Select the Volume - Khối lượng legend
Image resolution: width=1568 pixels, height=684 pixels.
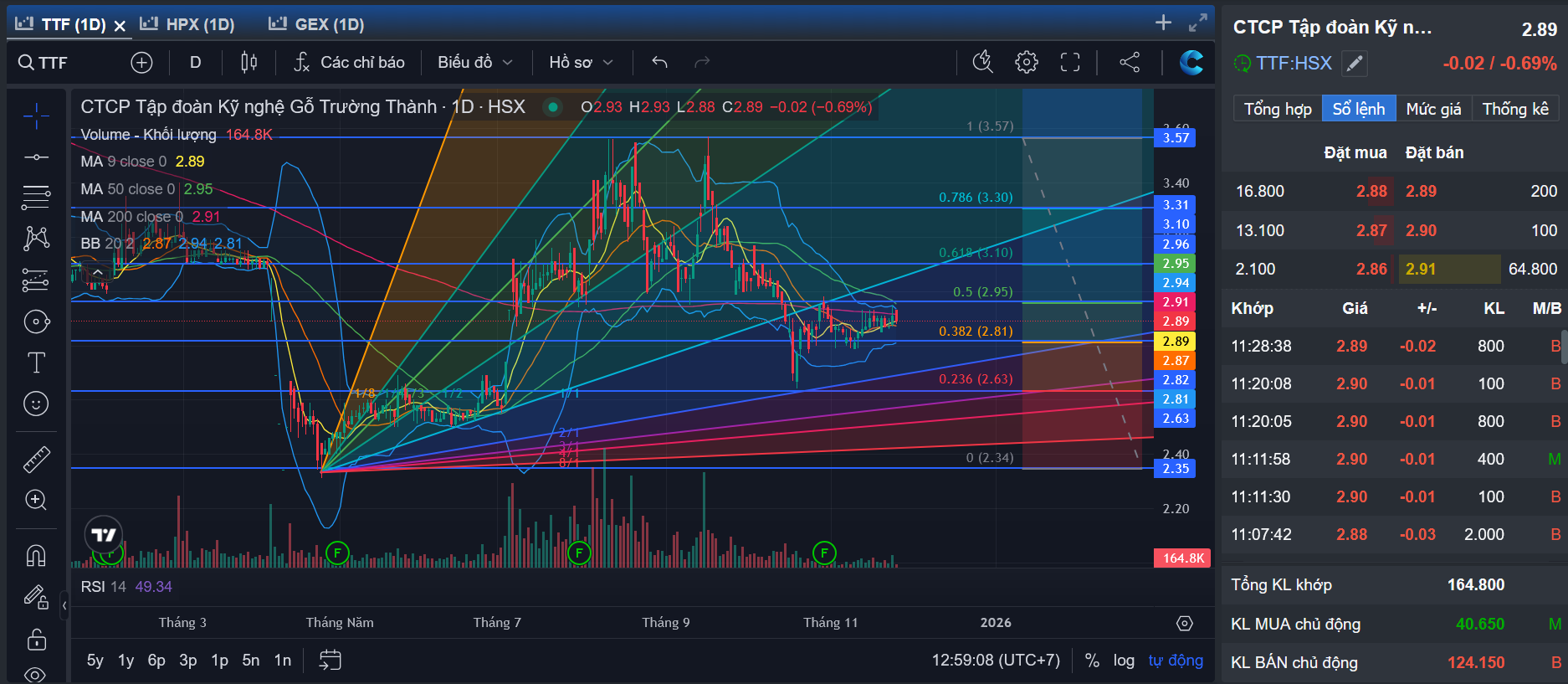point(177,135)
